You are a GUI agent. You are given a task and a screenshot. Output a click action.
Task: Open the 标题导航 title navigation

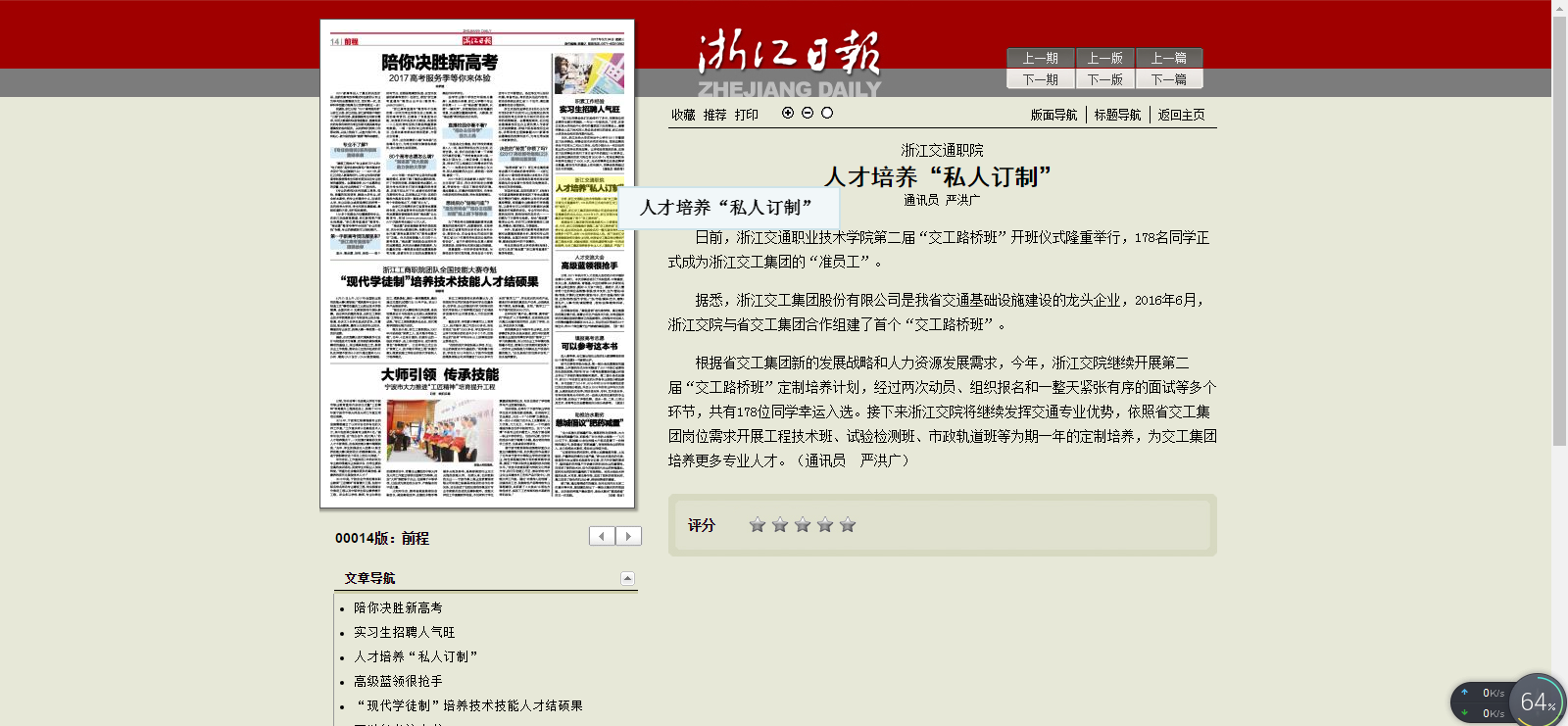(1117, 115)
